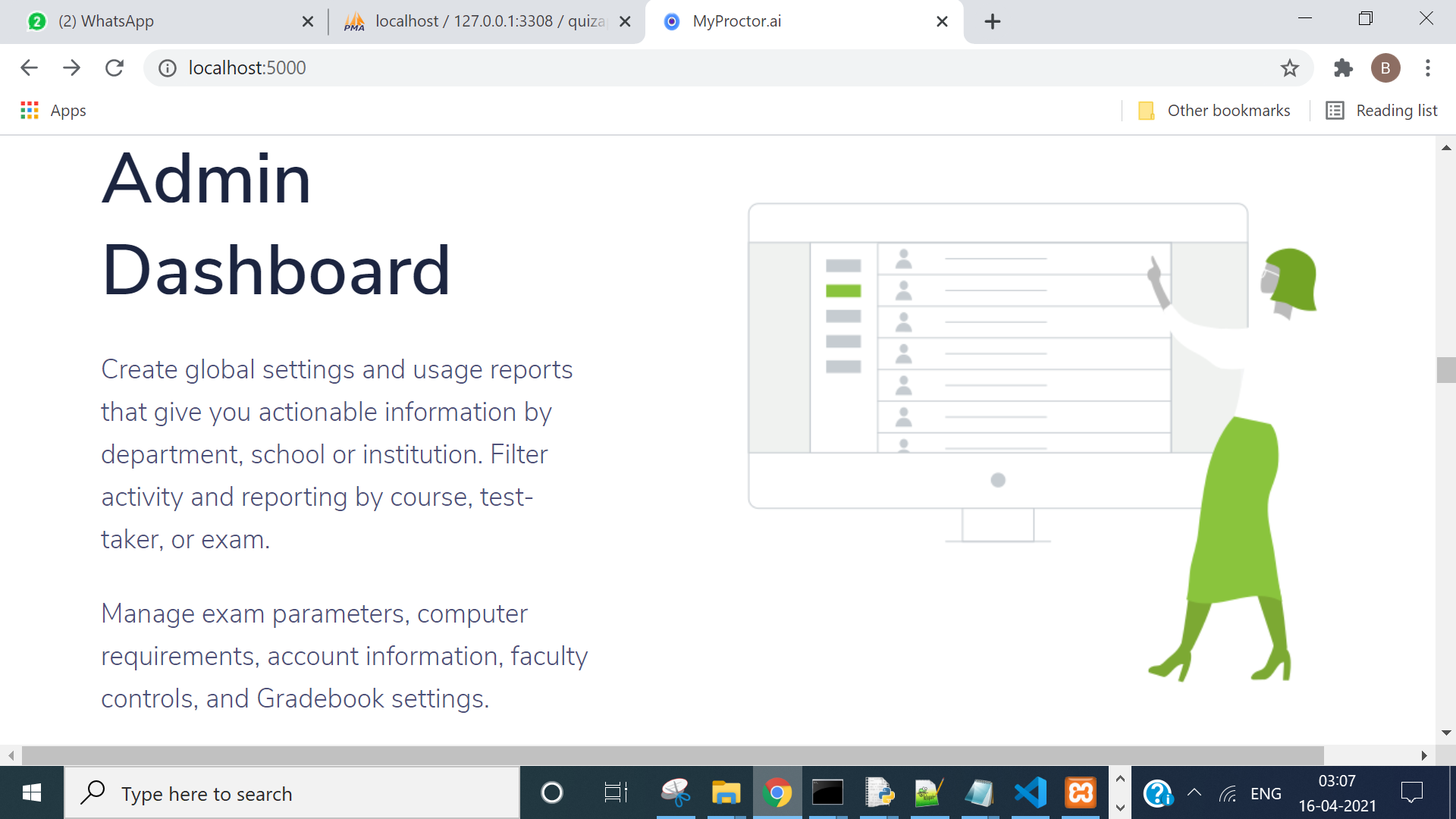Open Other bookmarks folder
This screenshot has width=1456, height=819.
1214,111
